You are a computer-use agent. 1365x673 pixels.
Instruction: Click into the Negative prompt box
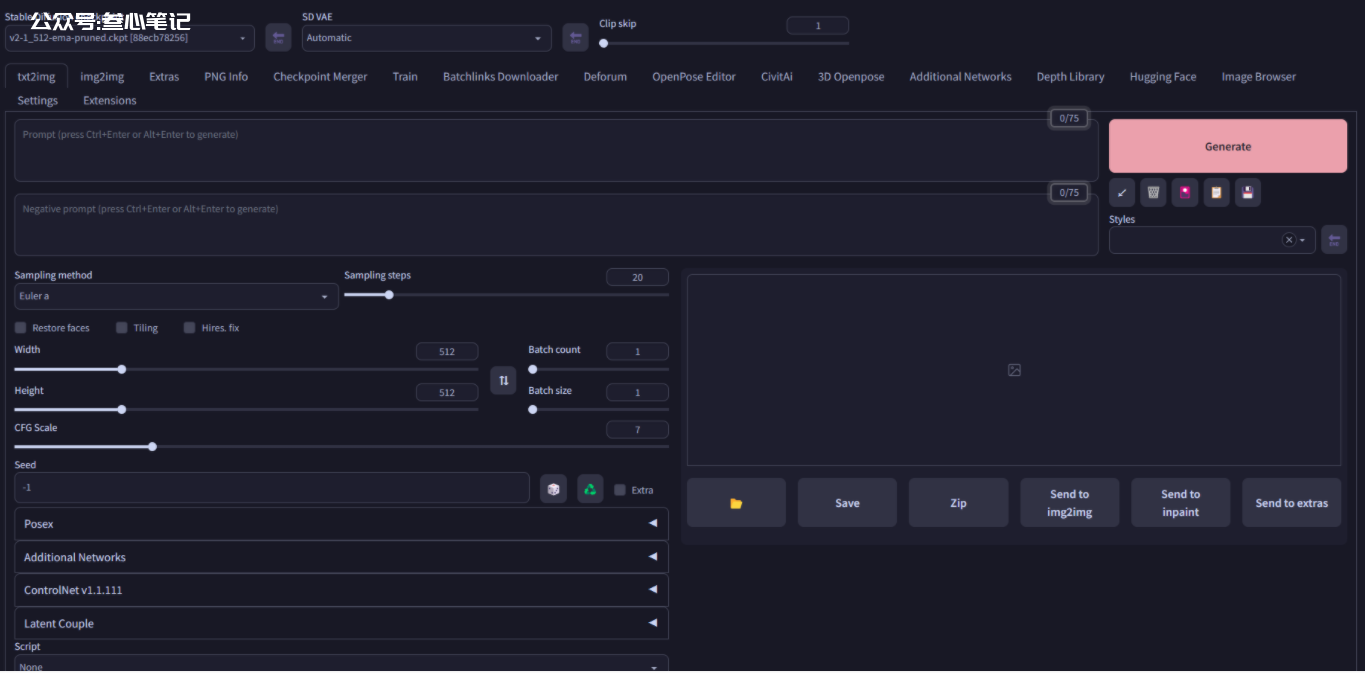coord(556,225)
